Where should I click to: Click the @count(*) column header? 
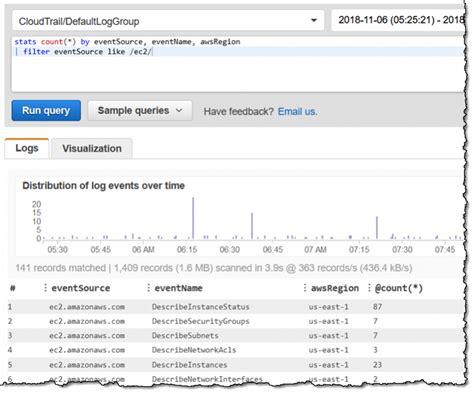point(399,288)
